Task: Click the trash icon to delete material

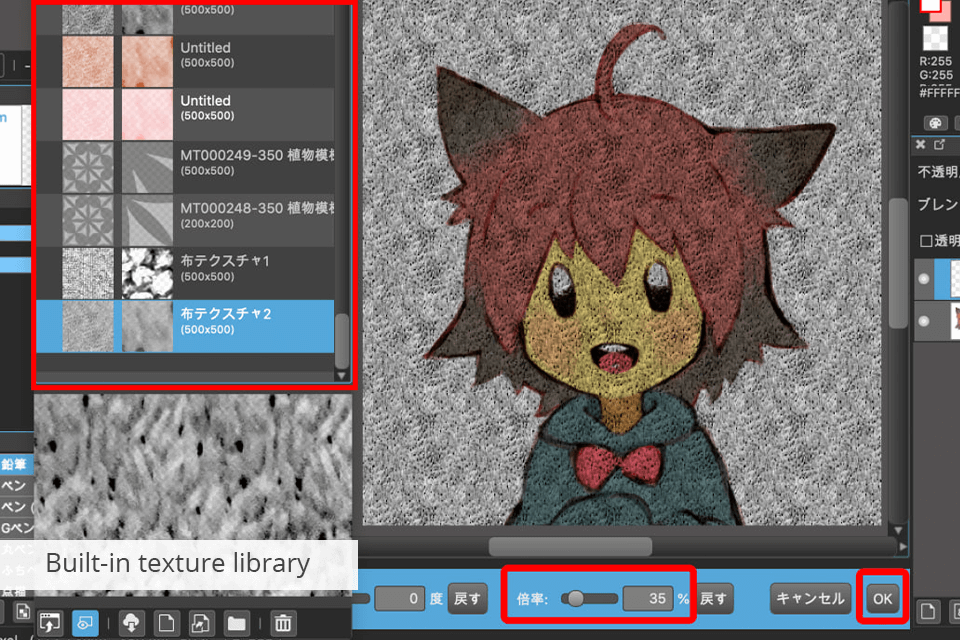Action: (x=283, y=623)
